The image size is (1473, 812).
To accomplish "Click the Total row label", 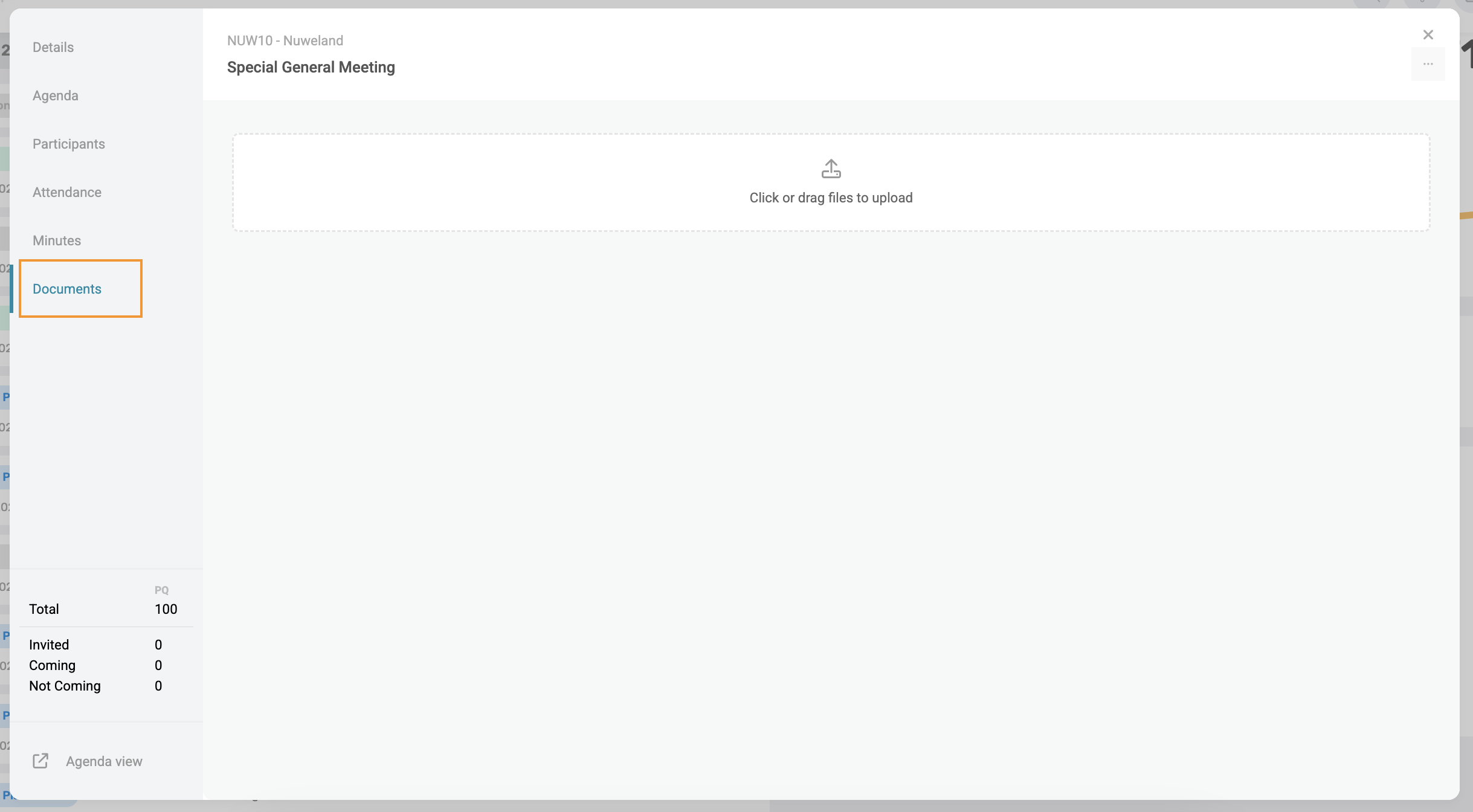I will pos(44,609).
